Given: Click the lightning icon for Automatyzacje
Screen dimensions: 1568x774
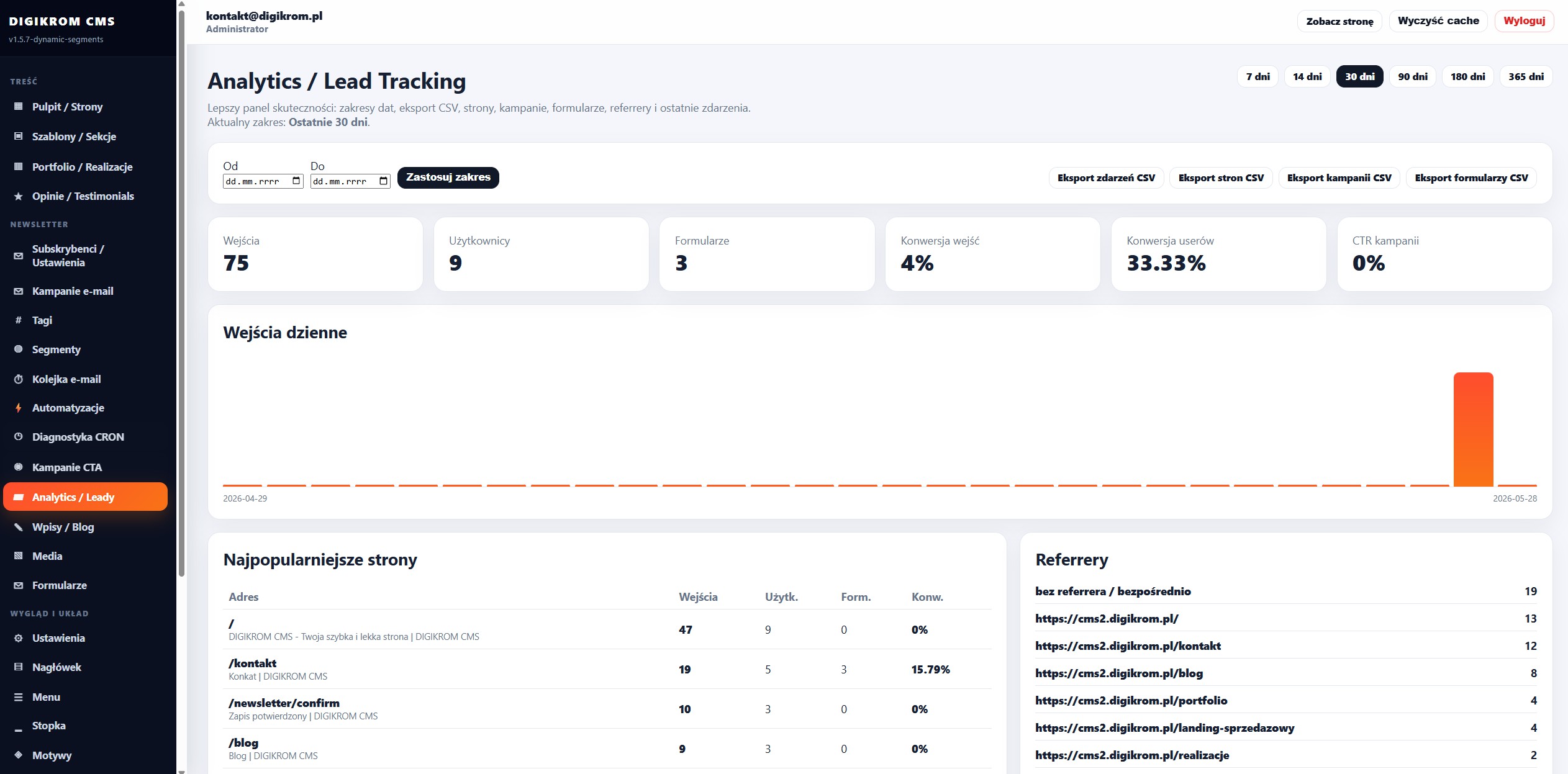Looking at the screenshot, I should tap(19, 408).
